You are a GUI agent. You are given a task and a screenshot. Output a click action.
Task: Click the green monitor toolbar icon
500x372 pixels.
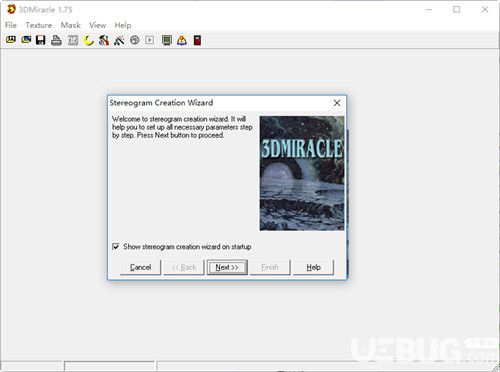tap(167, 40)
